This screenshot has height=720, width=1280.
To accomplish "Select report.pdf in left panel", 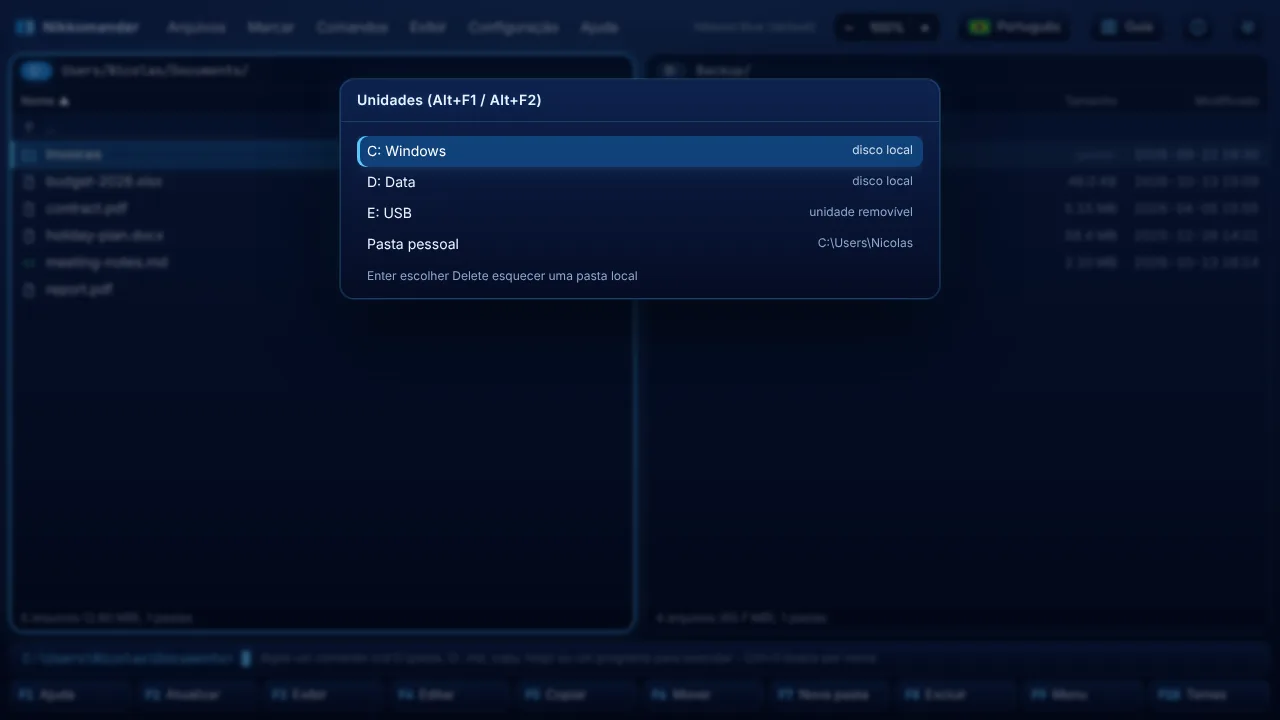I will 322,290.
